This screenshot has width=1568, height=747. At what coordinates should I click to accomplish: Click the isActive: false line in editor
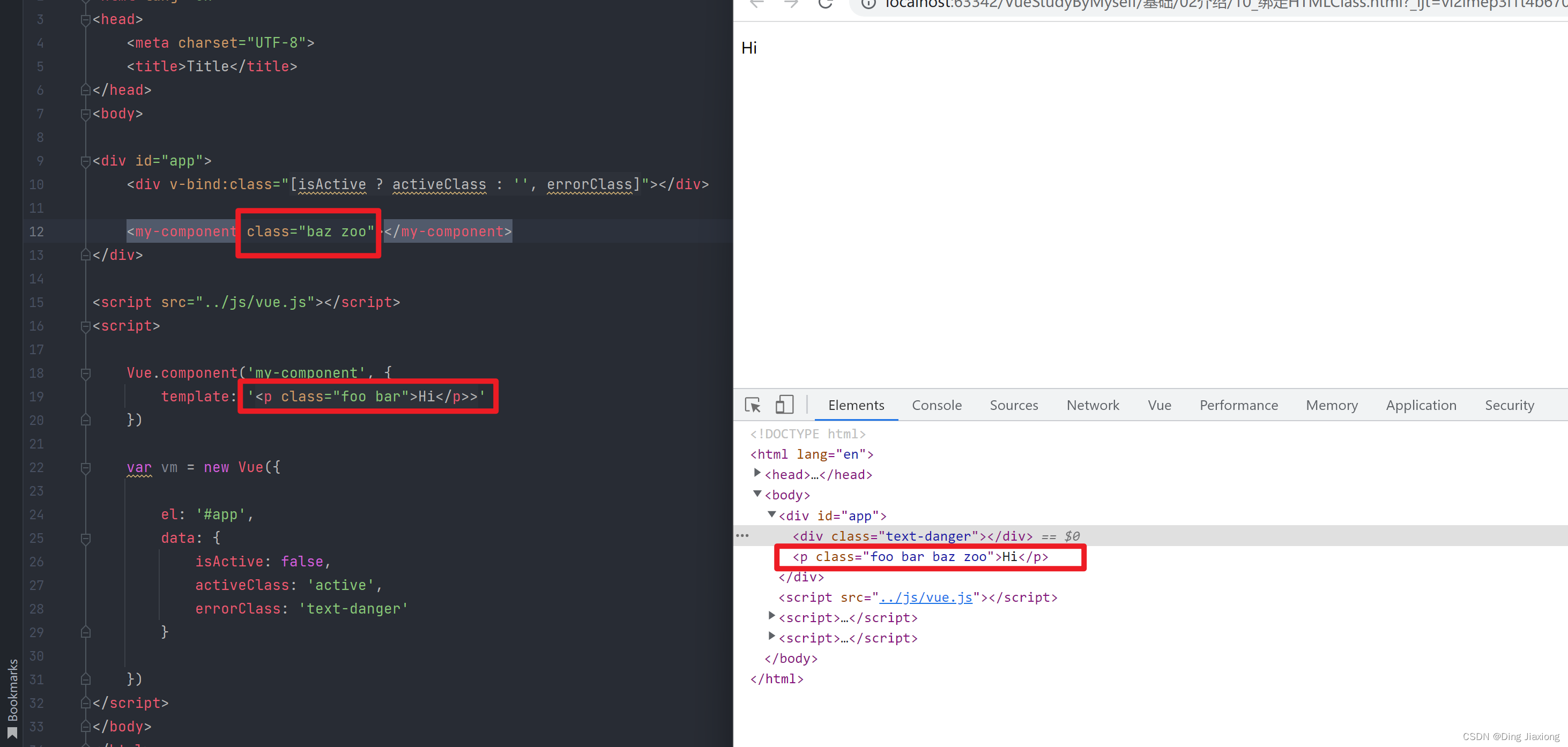[263, 562]
